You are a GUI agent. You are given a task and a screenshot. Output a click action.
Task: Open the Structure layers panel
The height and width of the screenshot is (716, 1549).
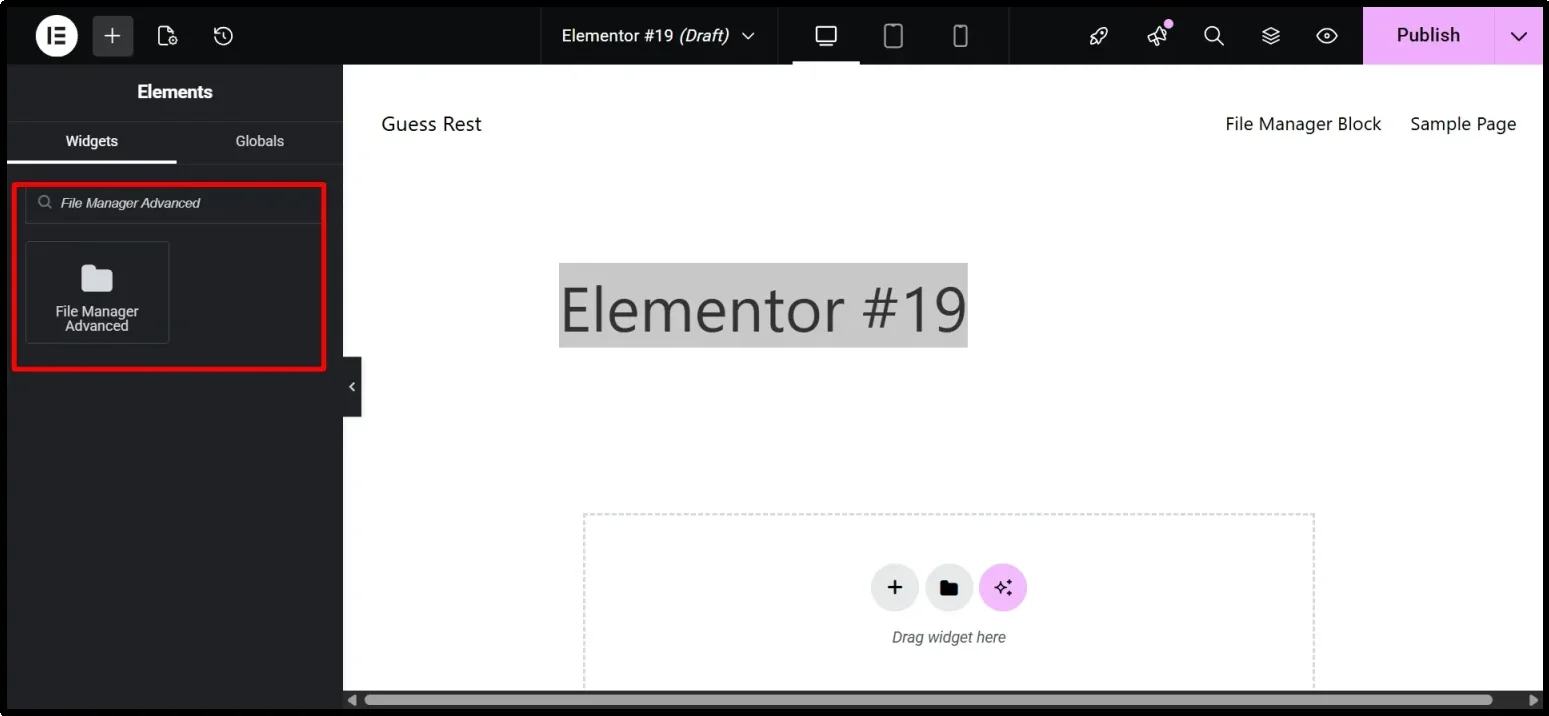pos(1270,35)
